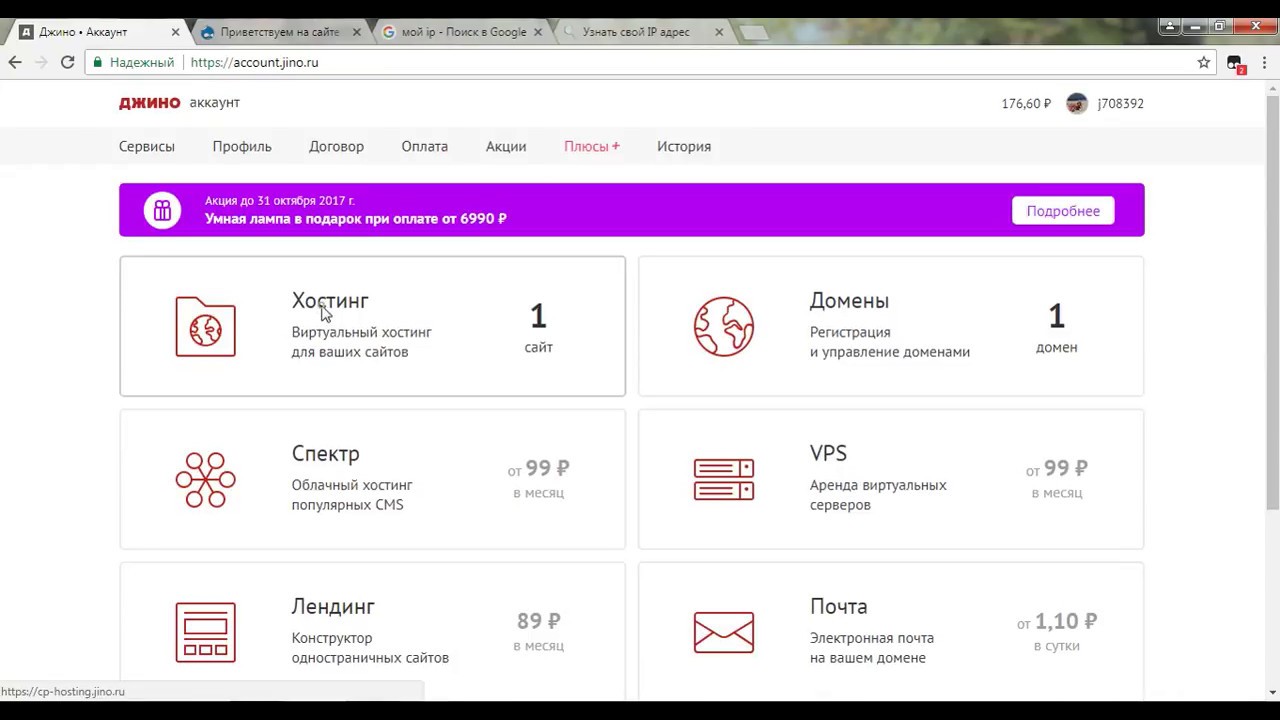This screenshot has height=720, width=1280.
Task: Switch to мой ip Поиск в Google tab
Action: coord(462,32)
